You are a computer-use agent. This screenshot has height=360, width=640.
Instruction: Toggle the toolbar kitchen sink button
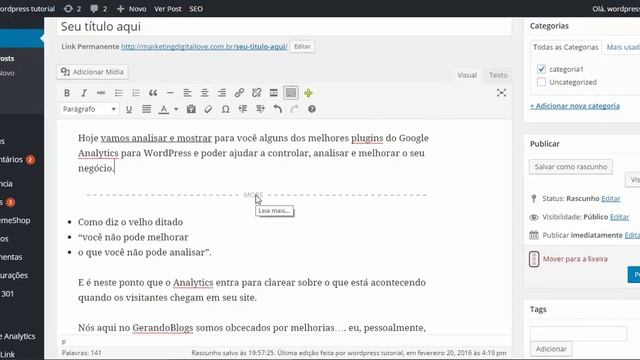291,93
